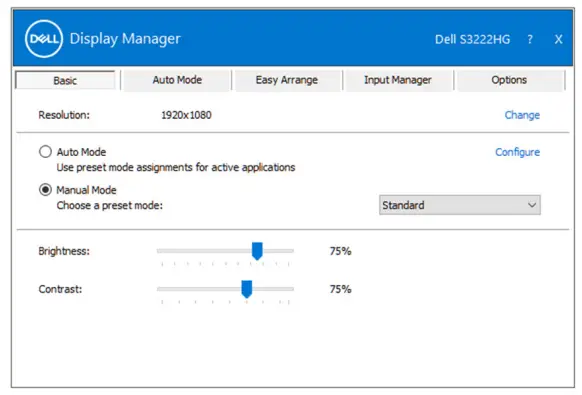Click the Configure link for Auto Mode
This screenshot has height=395, width=582.
(517, 152)
